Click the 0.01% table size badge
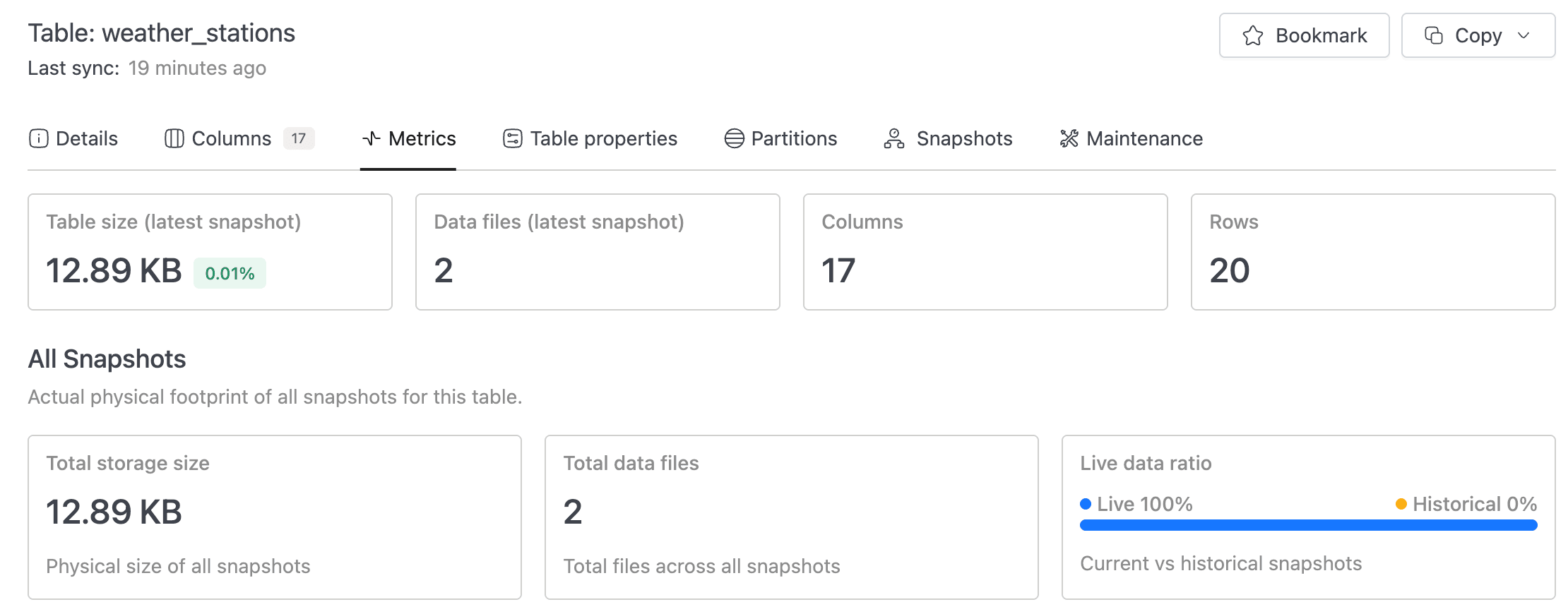 [230, 273]
